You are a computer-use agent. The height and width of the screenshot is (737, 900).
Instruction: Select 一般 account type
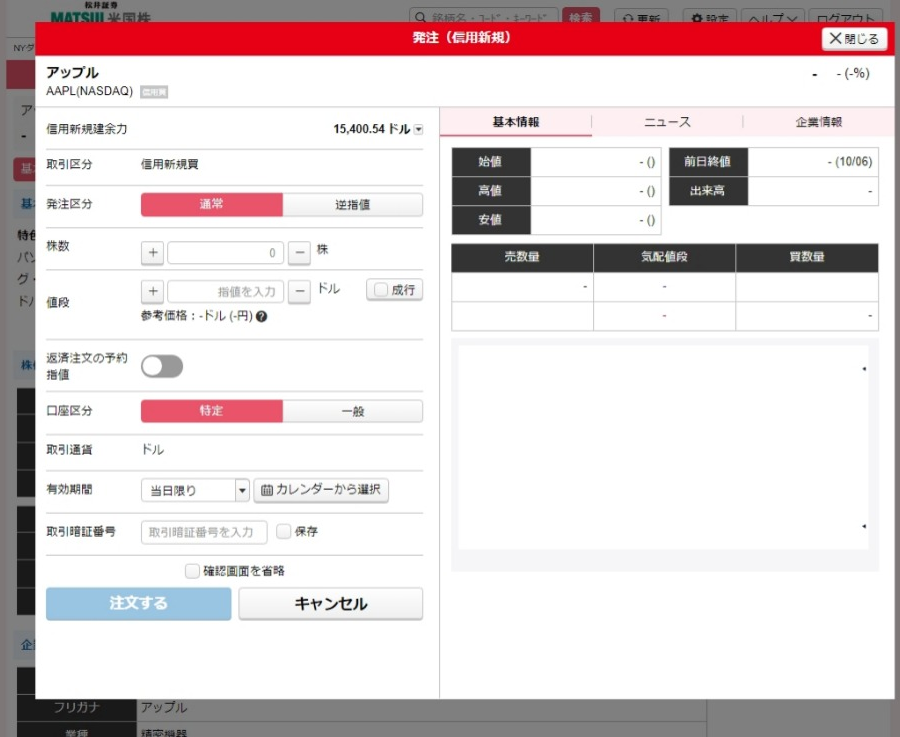click(x=352, y=411)
